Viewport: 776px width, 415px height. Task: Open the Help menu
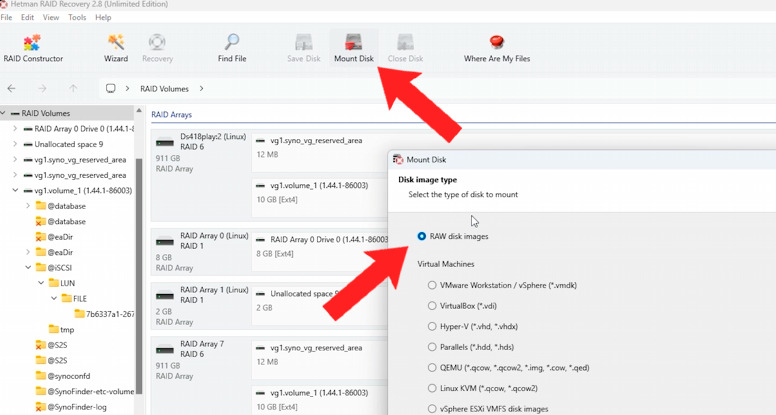tap(103, 17)
